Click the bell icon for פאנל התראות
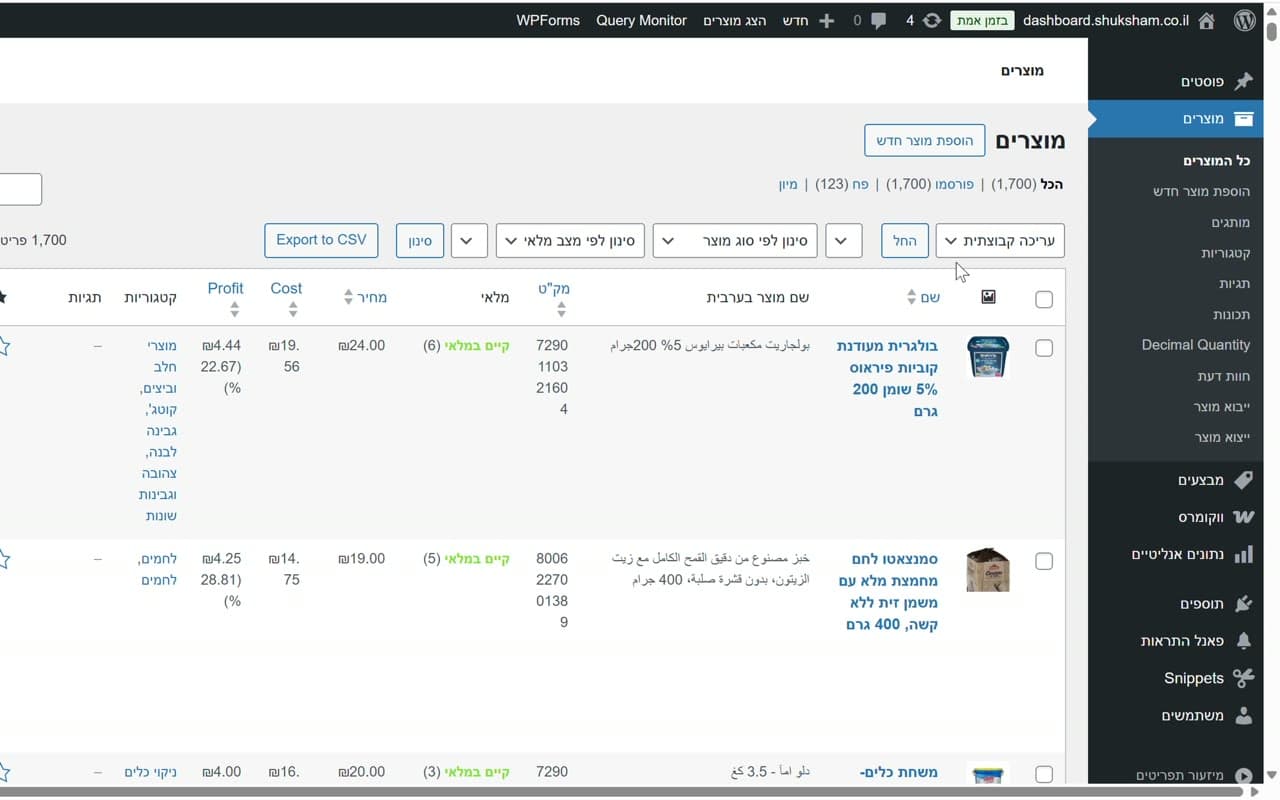Screen dimensions: 1280x800 tap(1243, 640)
